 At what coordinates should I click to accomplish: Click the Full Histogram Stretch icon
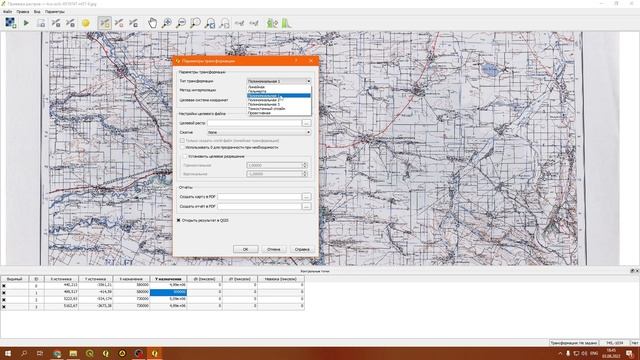tap(272, 23)
